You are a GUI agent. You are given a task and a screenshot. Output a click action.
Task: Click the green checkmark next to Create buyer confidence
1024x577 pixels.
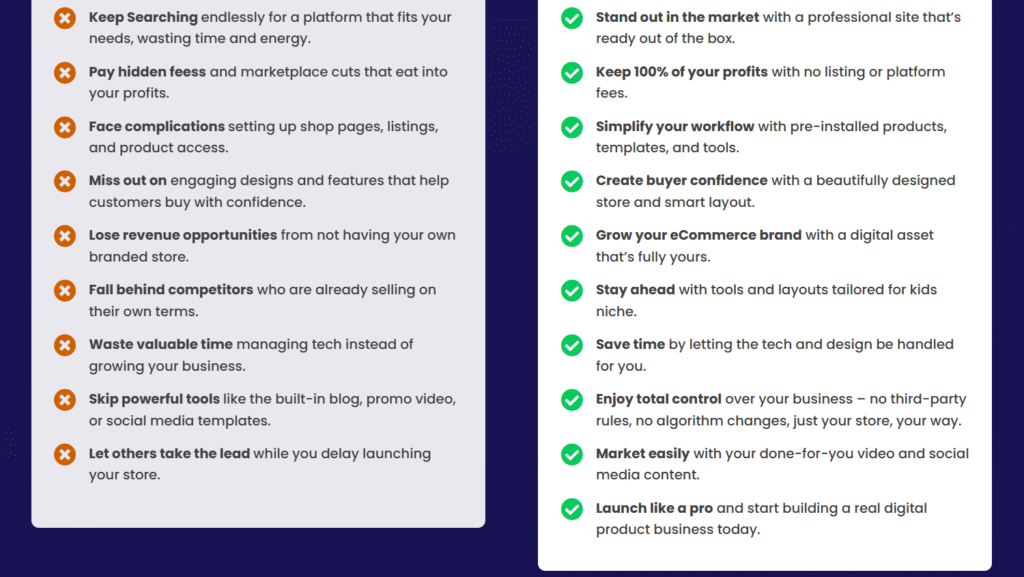tap(572, 182)
